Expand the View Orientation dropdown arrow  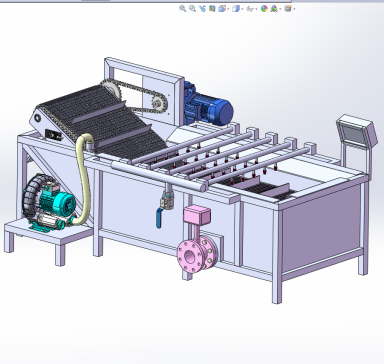pyautogui.click(x=228, y=9)
